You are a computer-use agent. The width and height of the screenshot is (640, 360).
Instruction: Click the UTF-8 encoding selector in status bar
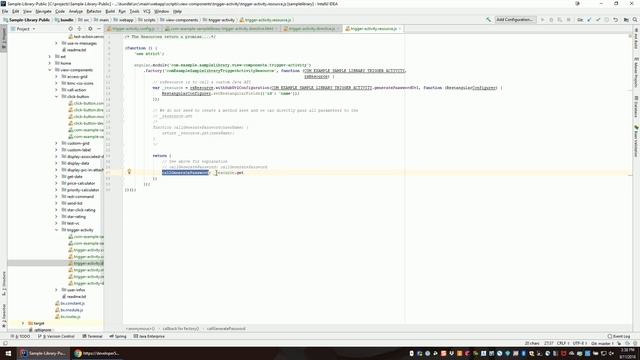[579, 343]
